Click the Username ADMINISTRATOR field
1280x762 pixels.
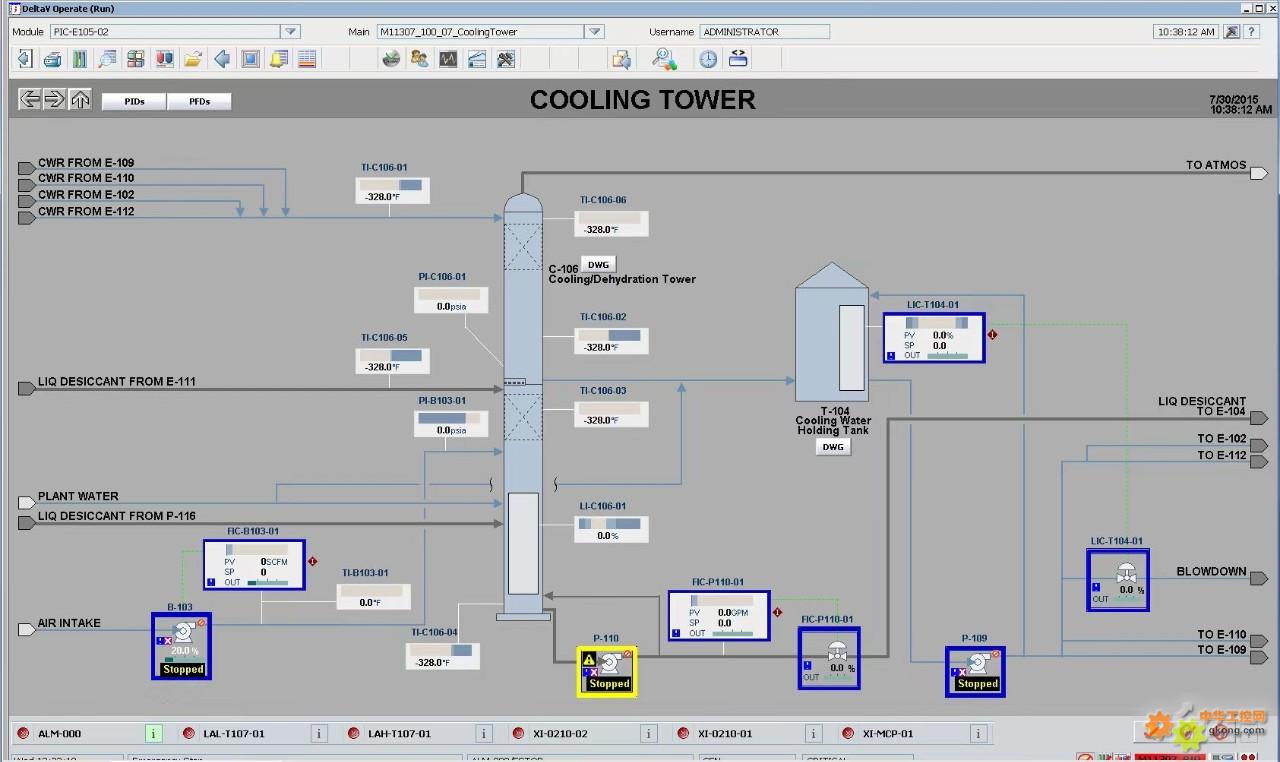[x=764, y=32]
